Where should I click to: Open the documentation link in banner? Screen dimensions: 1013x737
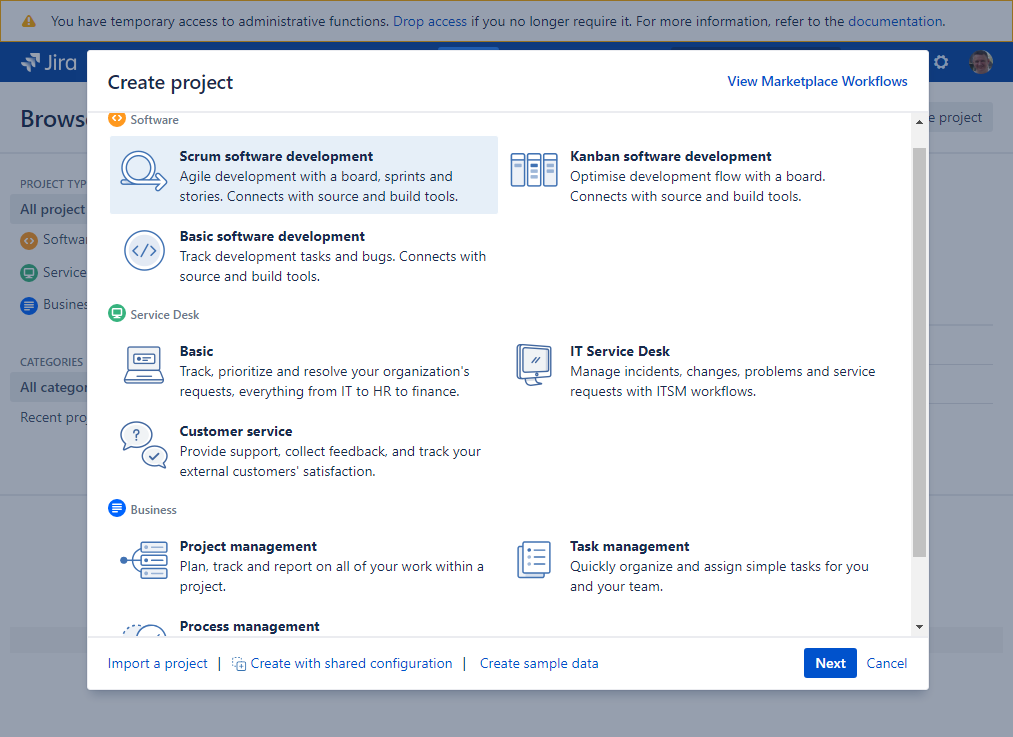click(895, 21)
